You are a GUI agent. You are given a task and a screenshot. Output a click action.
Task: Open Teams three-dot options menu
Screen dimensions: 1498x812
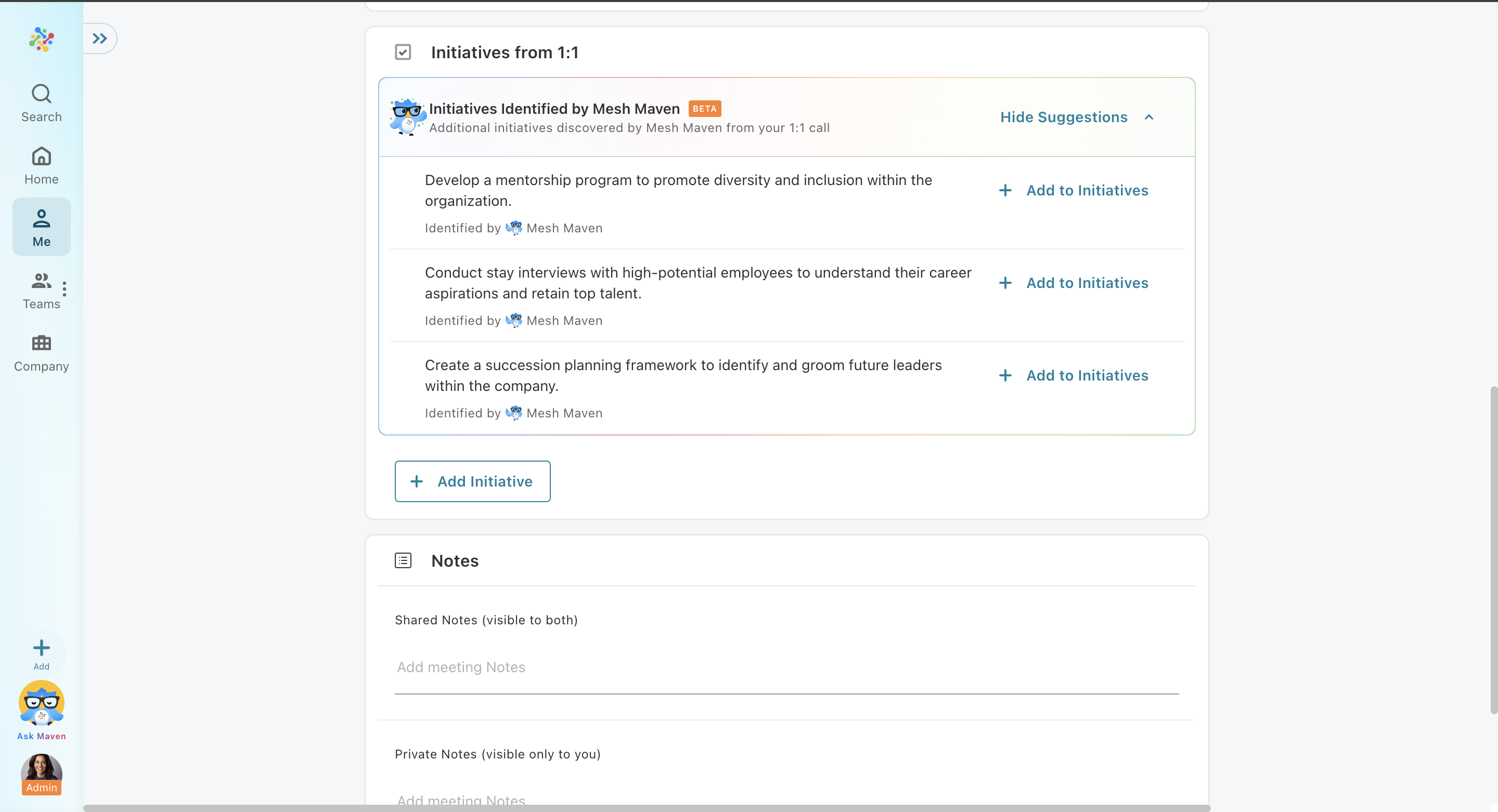click(64, 289)
